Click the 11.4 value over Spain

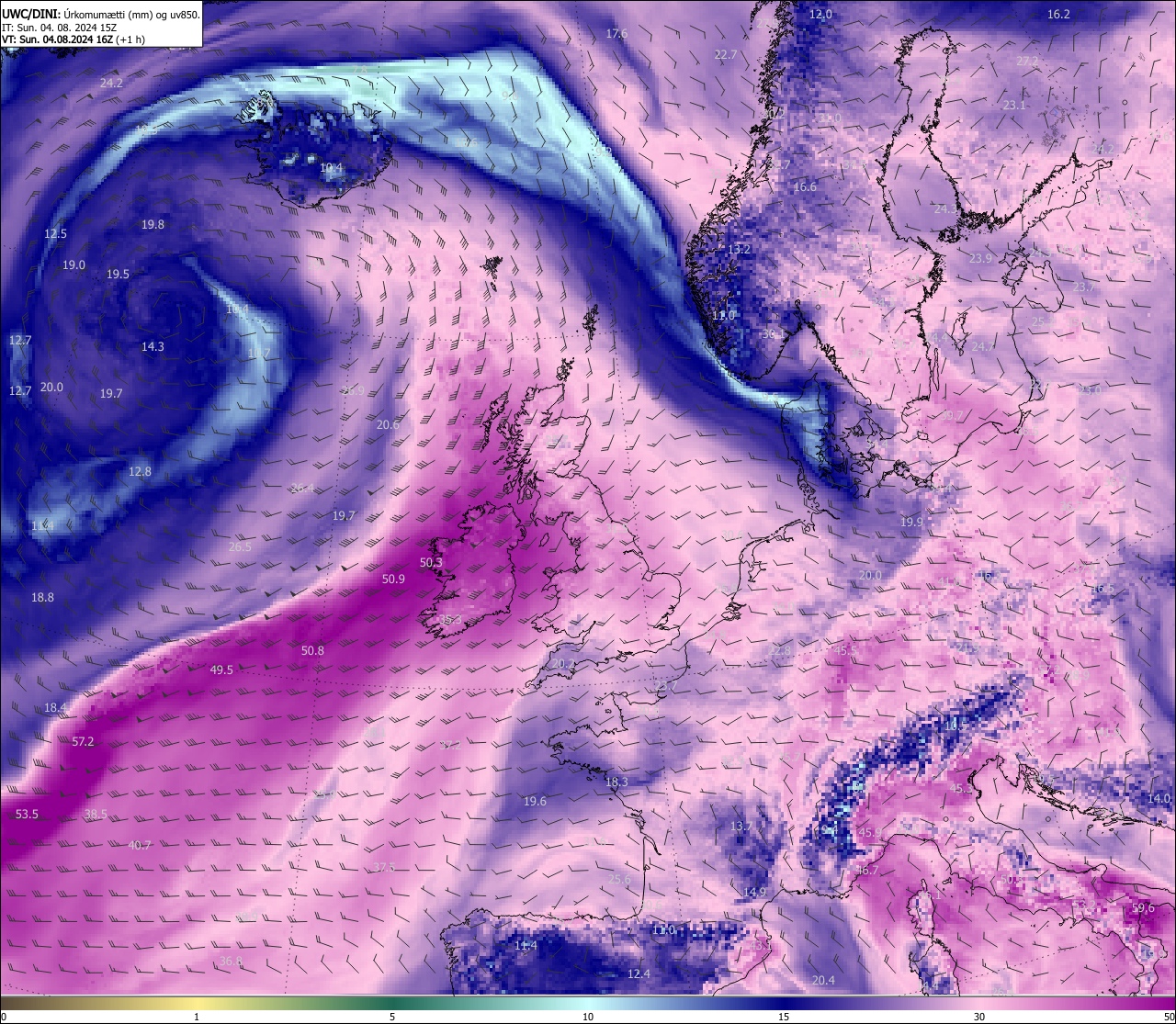tap(526, 945)
